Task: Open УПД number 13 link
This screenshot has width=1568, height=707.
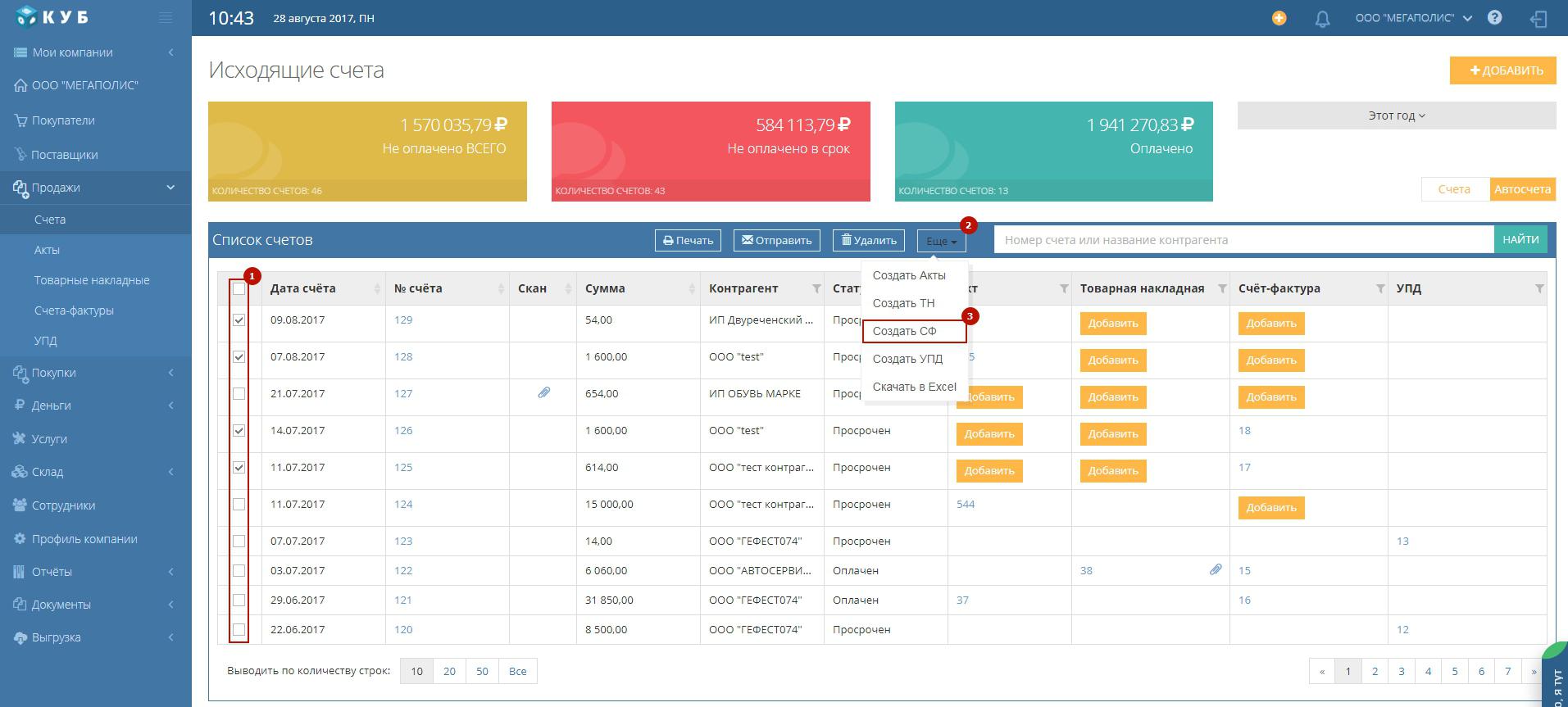Action: tap(1402, 541)
